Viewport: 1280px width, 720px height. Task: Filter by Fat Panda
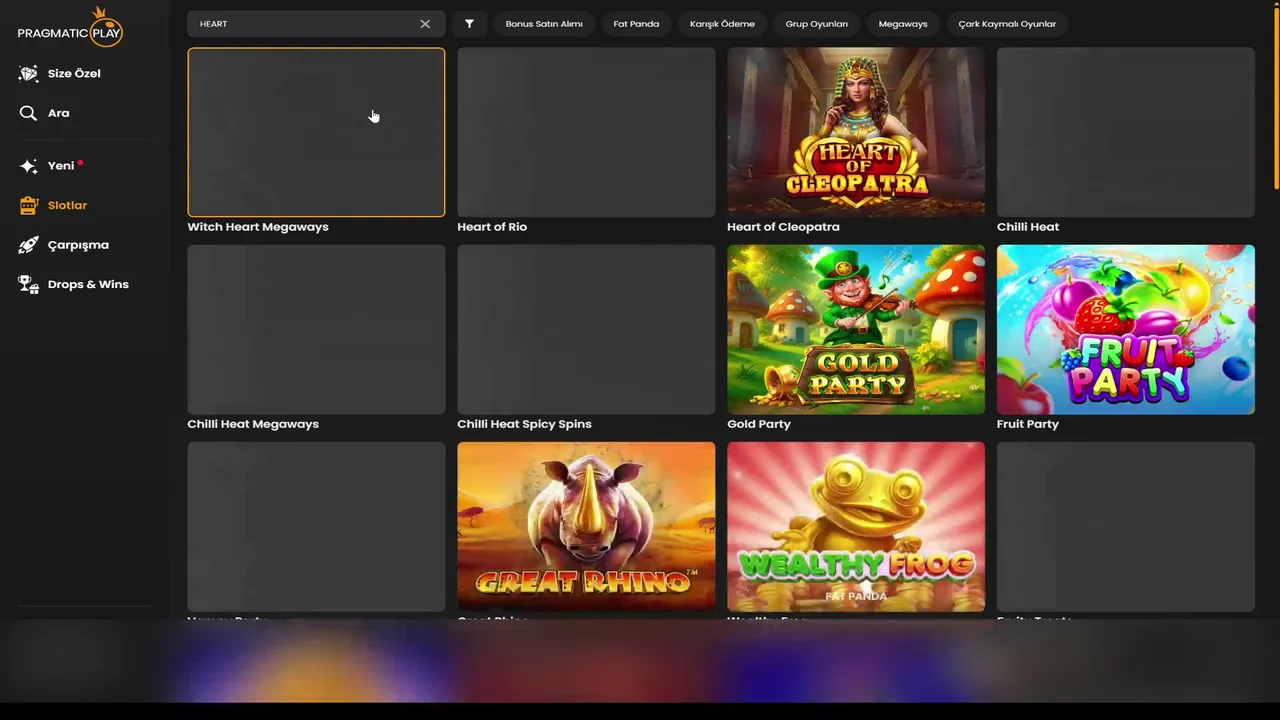coord(636,24)
